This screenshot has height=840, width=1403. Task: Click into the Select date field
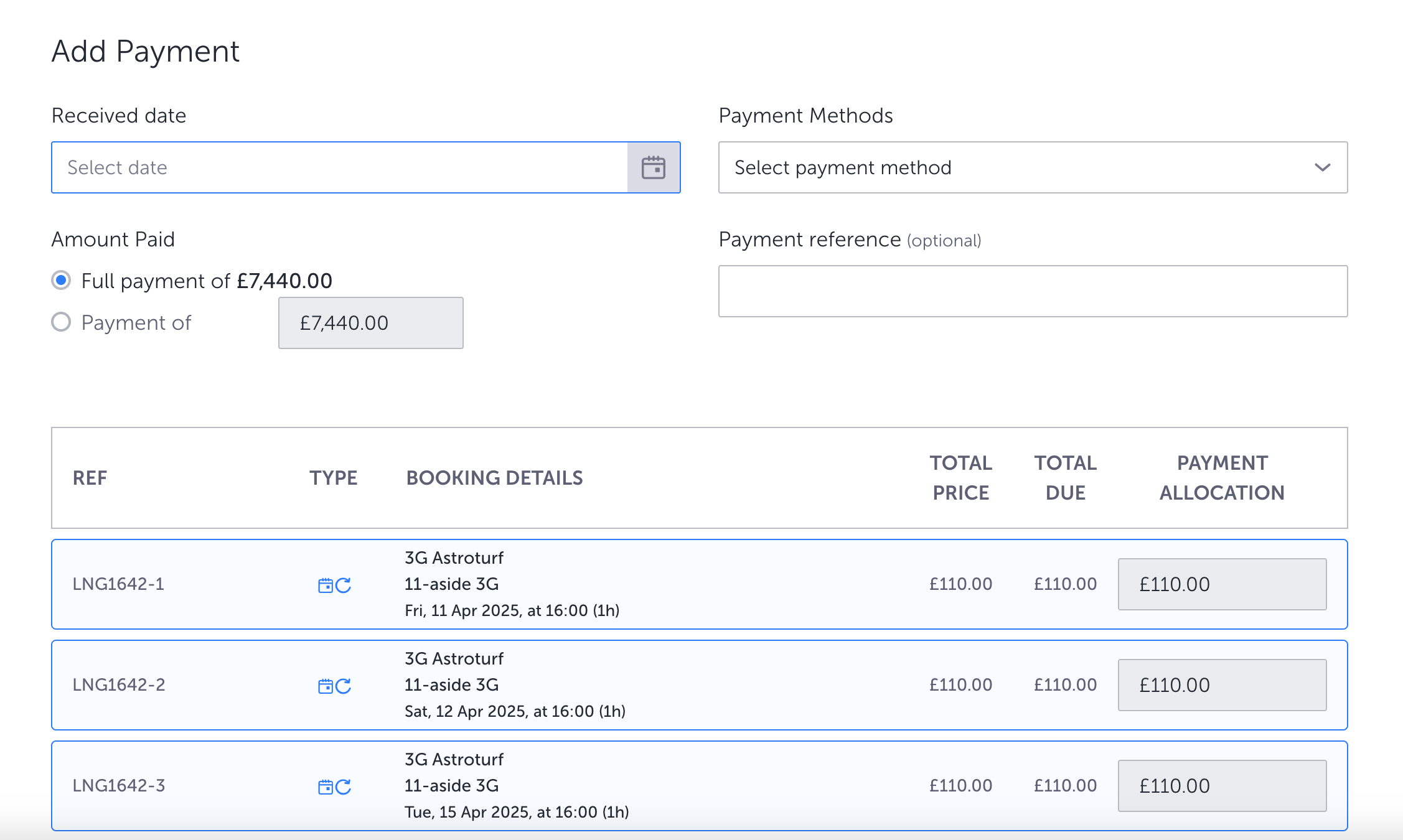(339, 167)
